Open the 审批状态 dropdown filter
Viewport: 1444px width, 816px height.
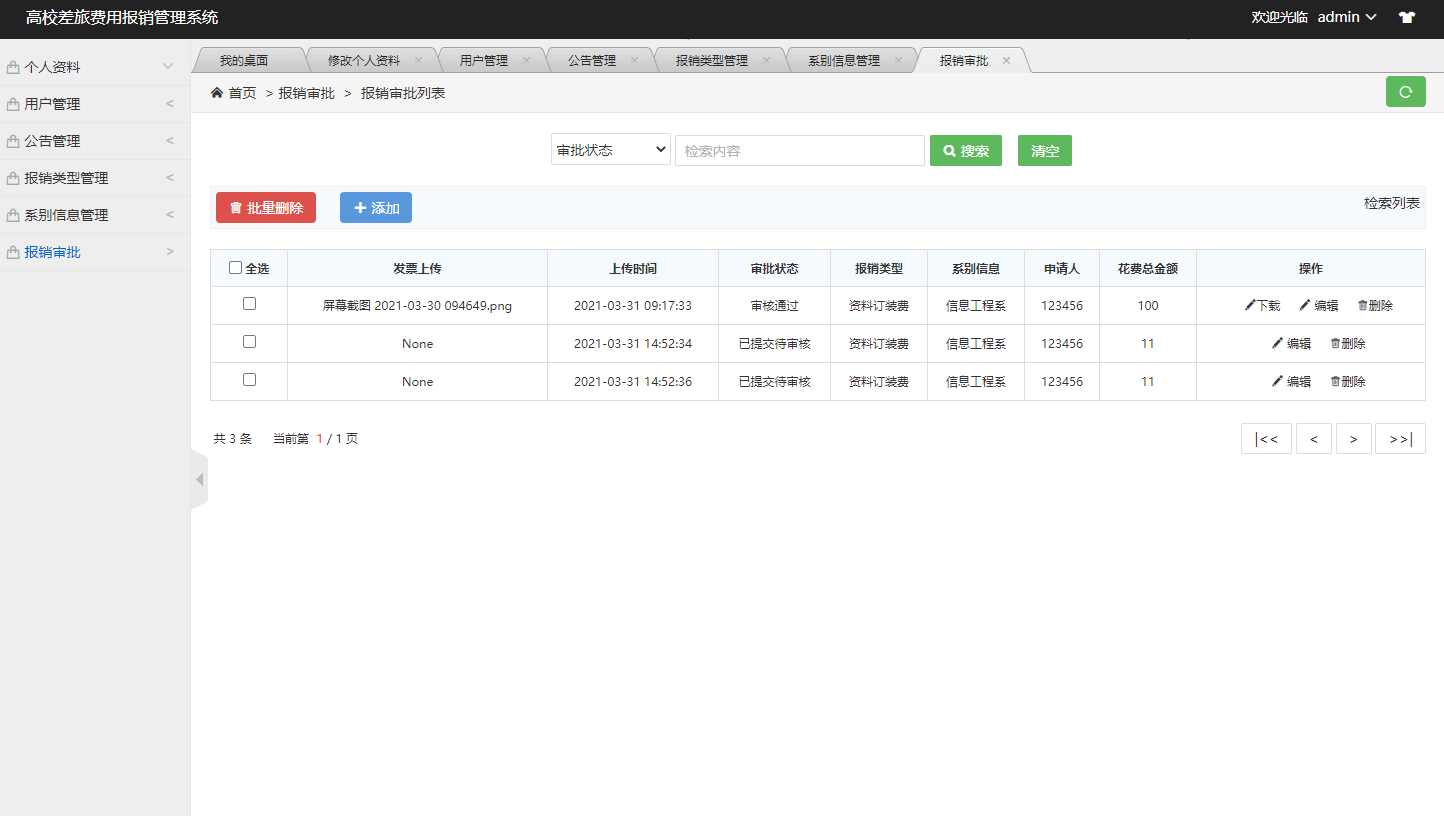click(x=610, y=149)
